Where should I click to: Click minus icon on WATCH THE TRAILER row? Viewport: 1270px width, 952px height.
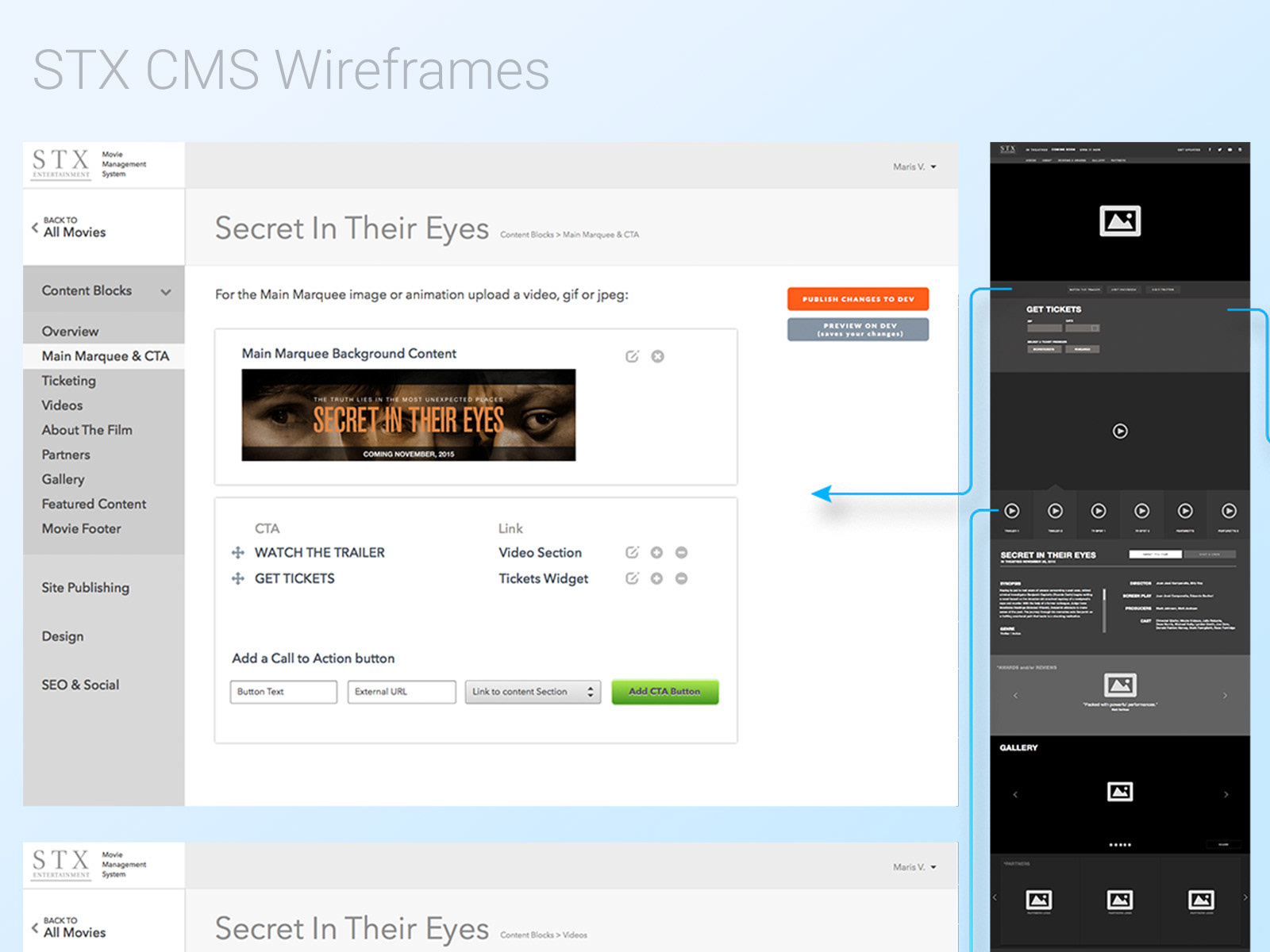pos(681,552)
